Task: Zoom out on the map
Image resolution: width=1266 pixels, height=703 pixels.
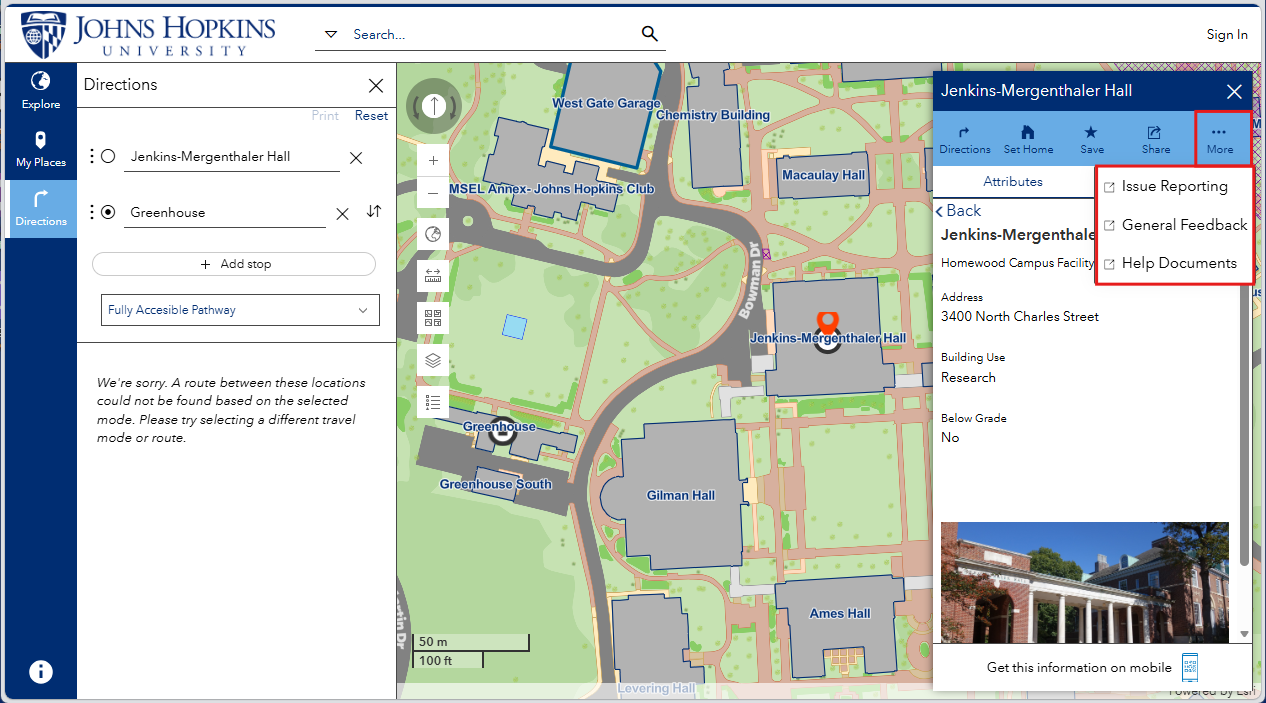Action: coord(433,192)
